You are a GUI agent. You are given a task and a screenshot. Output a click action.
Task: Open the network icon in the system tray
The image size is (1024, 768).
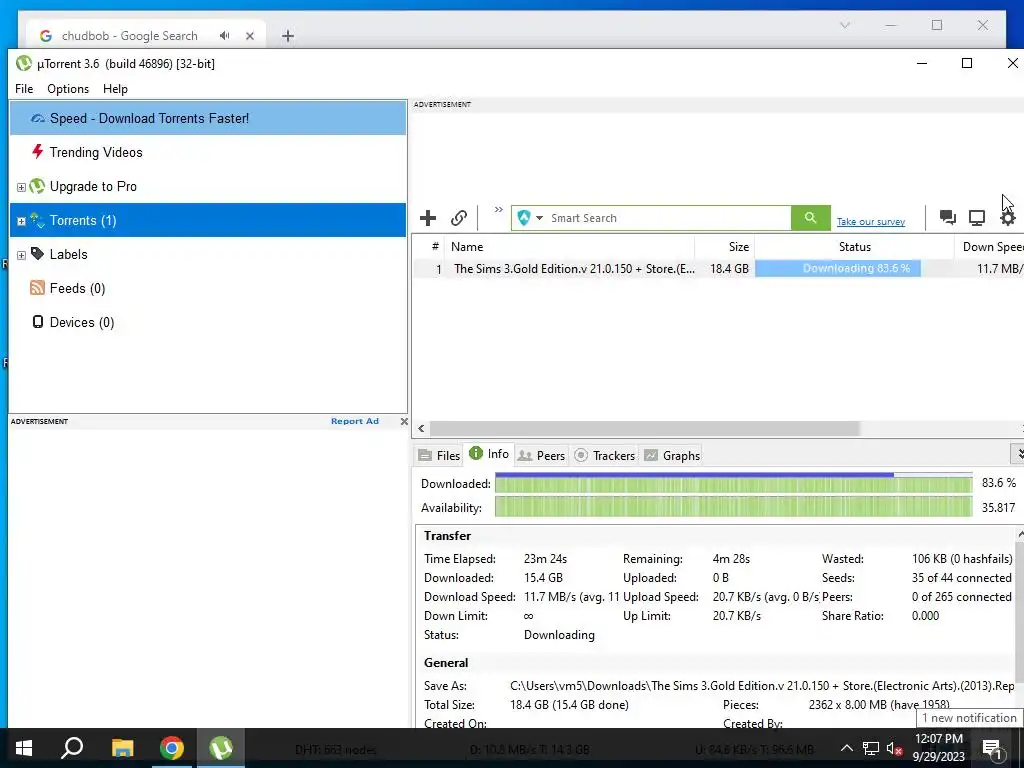tap(871, 748)
